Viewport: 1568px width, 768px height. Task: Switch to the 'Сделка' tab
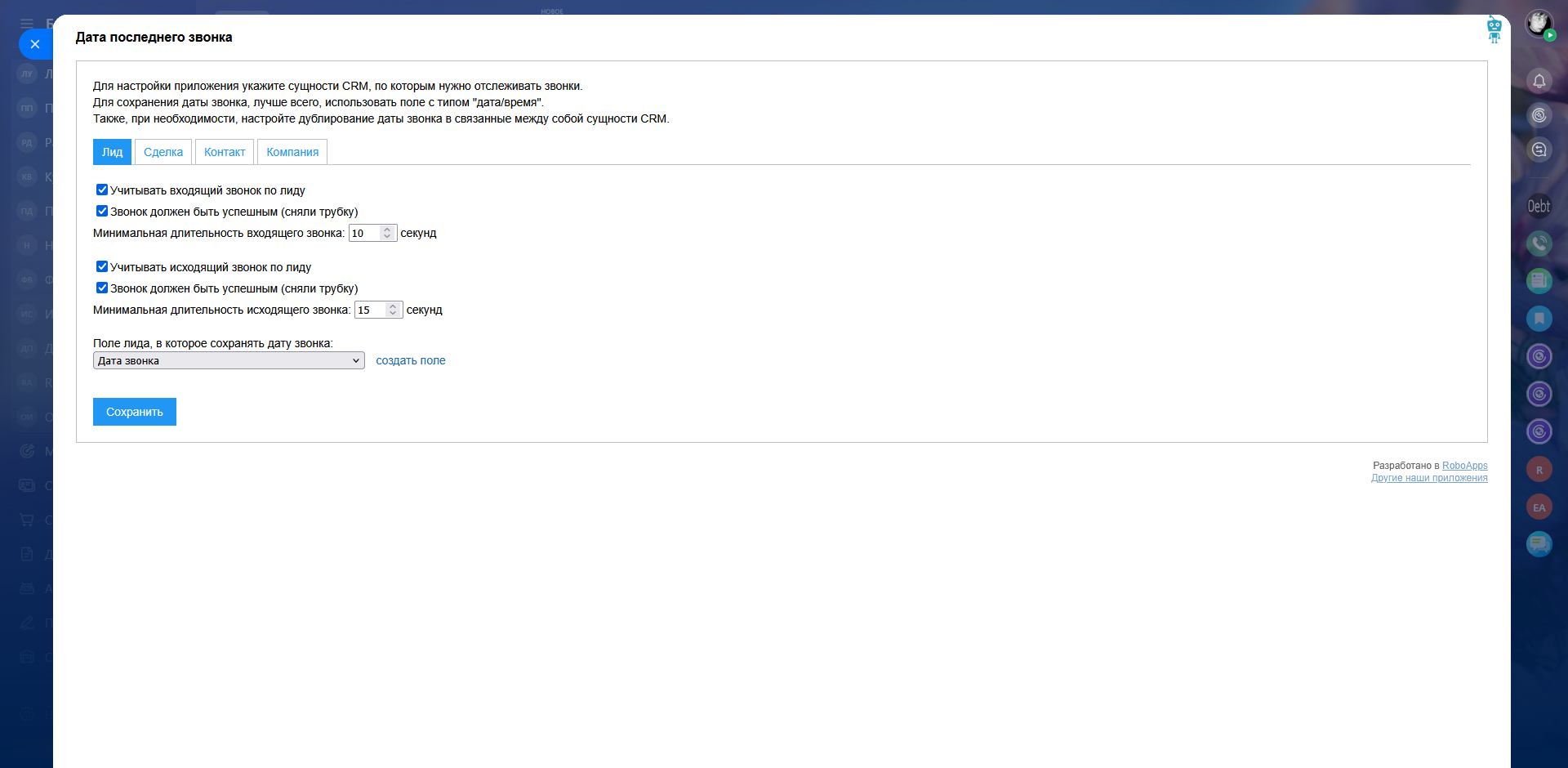click(163, 152)
